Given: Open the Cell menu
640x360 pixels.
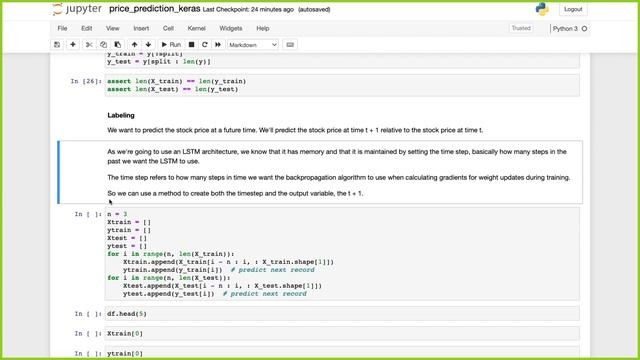Looking at the screenshot, I should [168, 28].
